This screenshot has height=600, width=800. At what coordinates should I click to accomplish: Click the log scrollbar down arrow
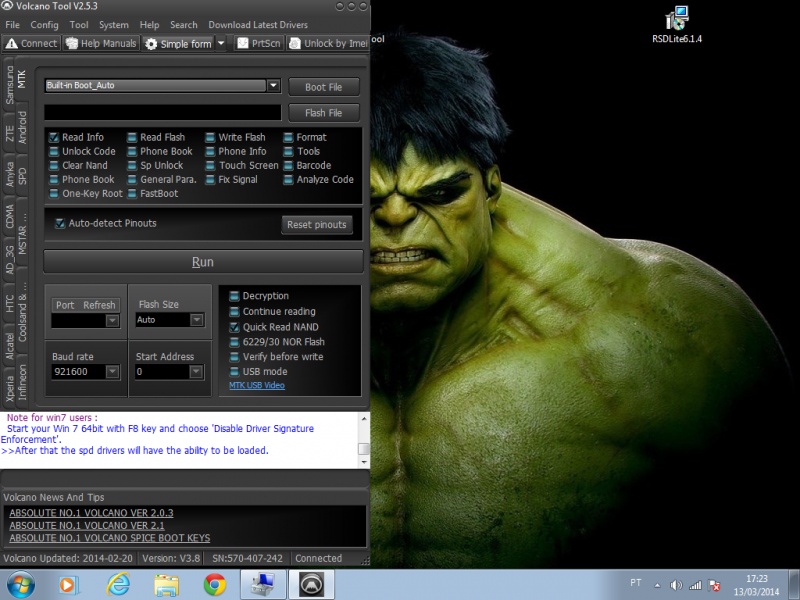tap(364, 462)
